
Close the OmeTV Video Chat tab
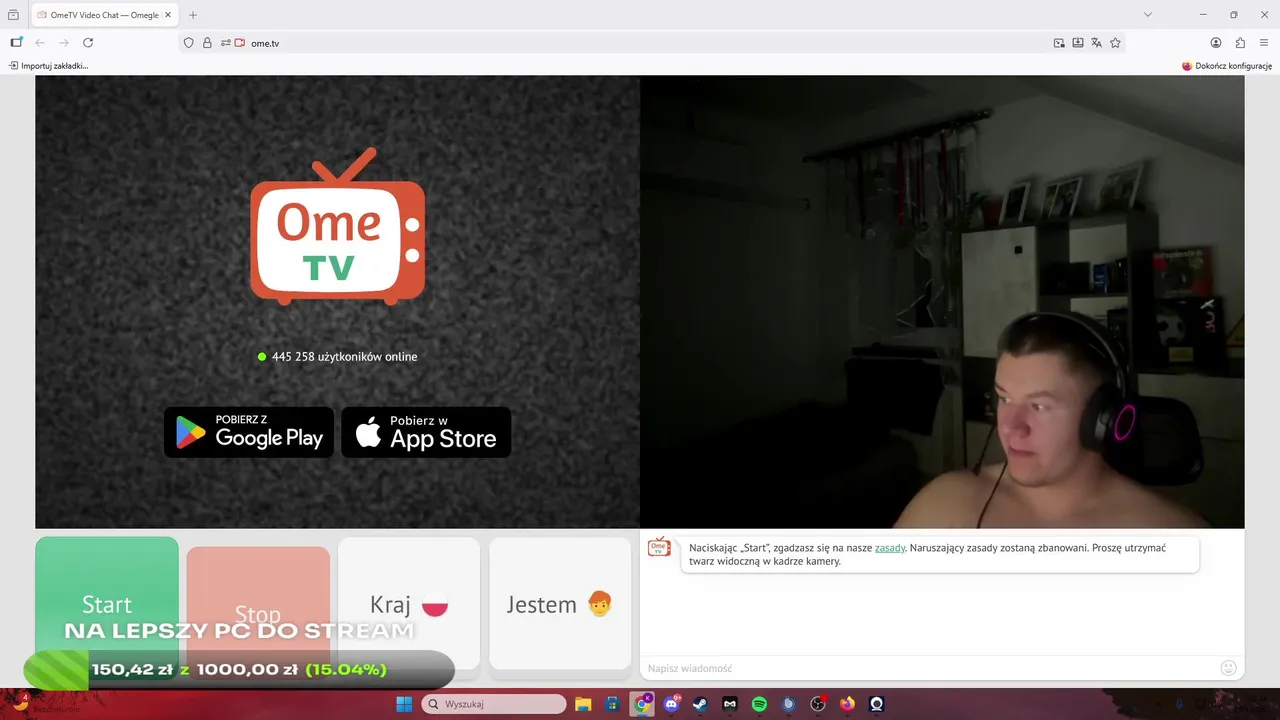169,15
